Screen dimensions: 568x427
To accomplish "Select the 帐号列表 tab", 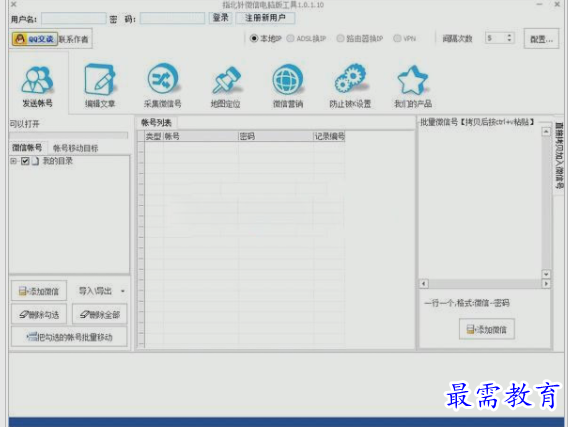I will (156, 123).
